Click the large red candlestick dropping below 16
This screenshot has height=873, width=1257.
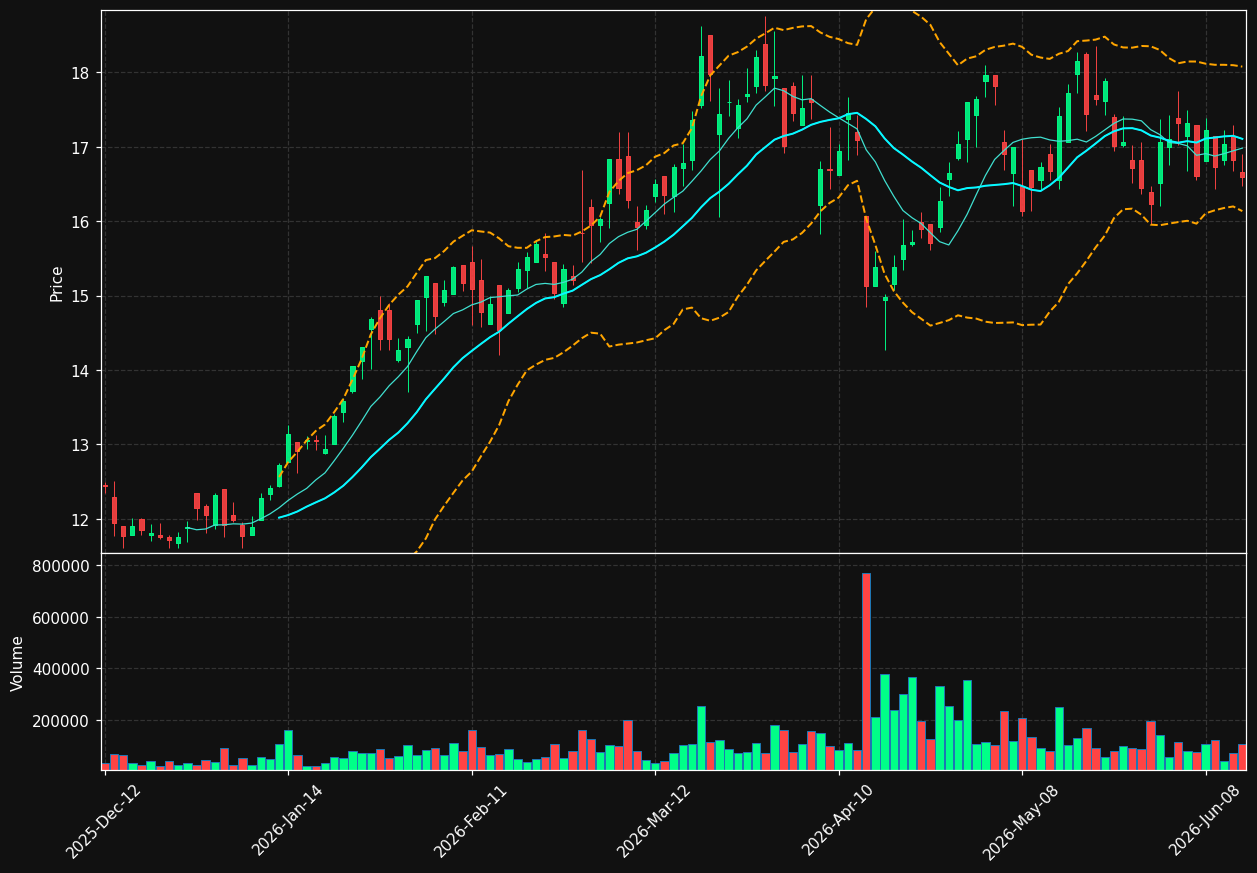[x=866, y=252]
